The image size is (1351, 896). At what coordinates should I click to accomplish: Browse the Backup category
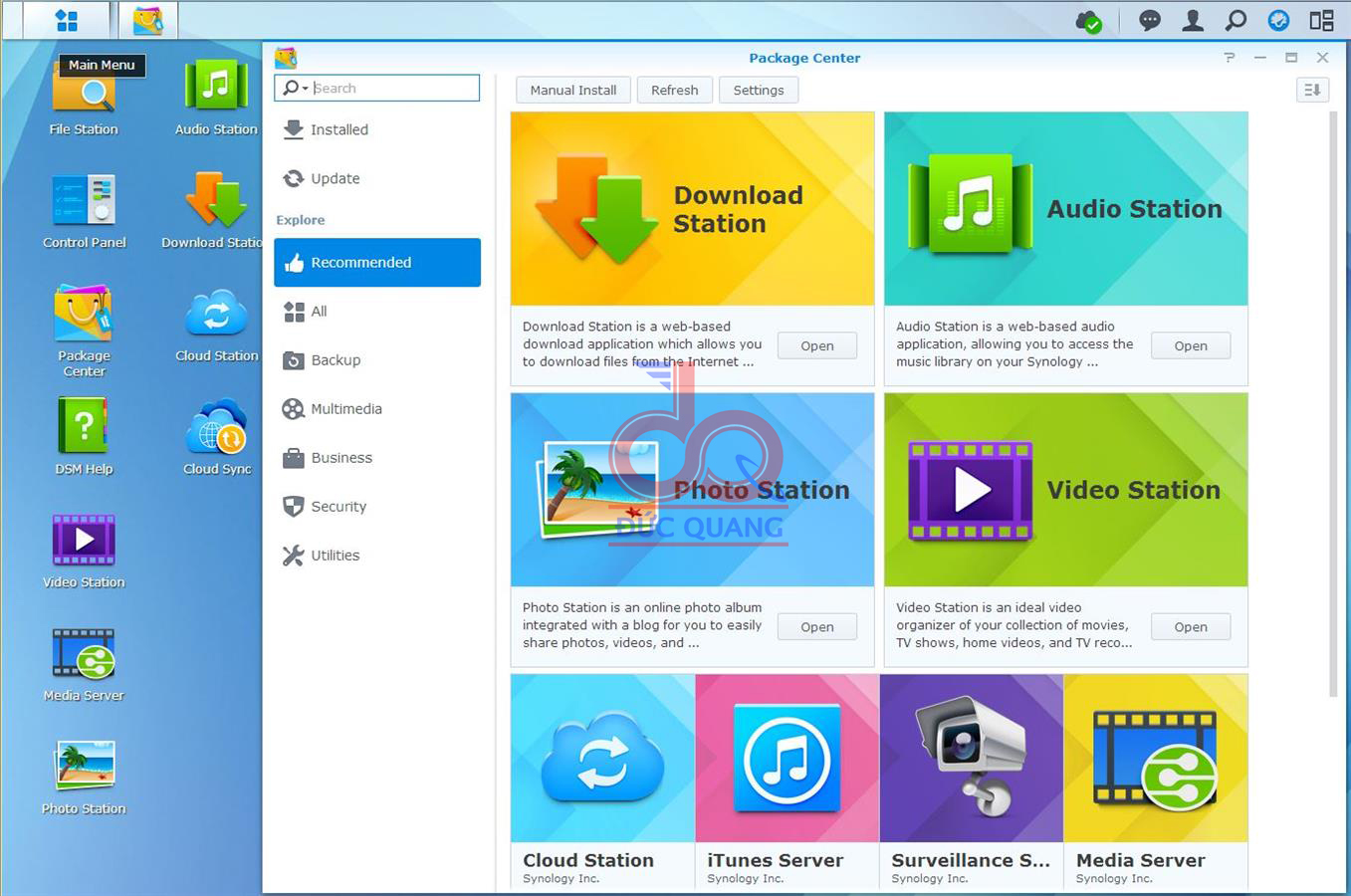[x=377, y=360]
